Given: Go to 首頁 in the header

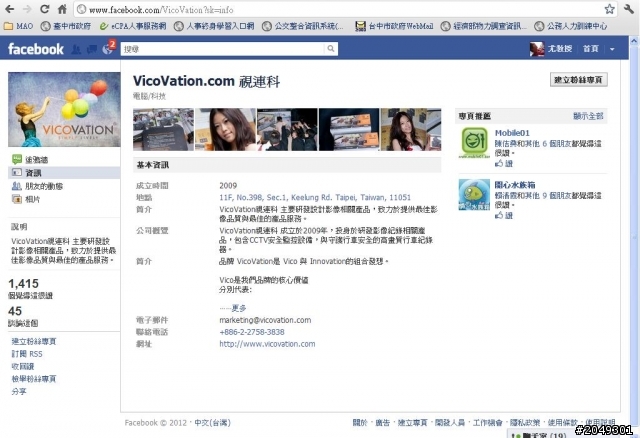Looking at the screenshot, I should 590,49.
